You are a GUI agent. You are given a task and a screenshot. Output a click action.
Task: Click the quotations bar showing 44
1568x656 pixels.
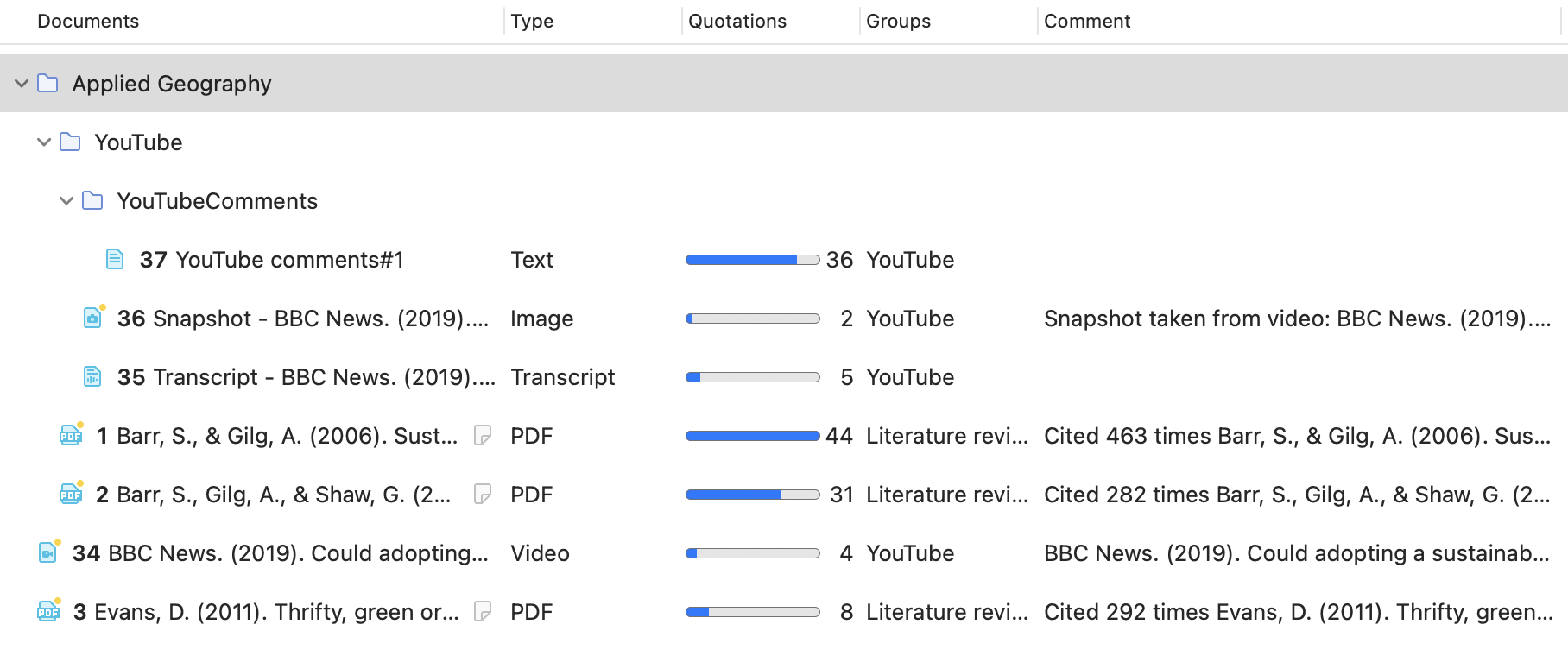click(x=752, y=436)
